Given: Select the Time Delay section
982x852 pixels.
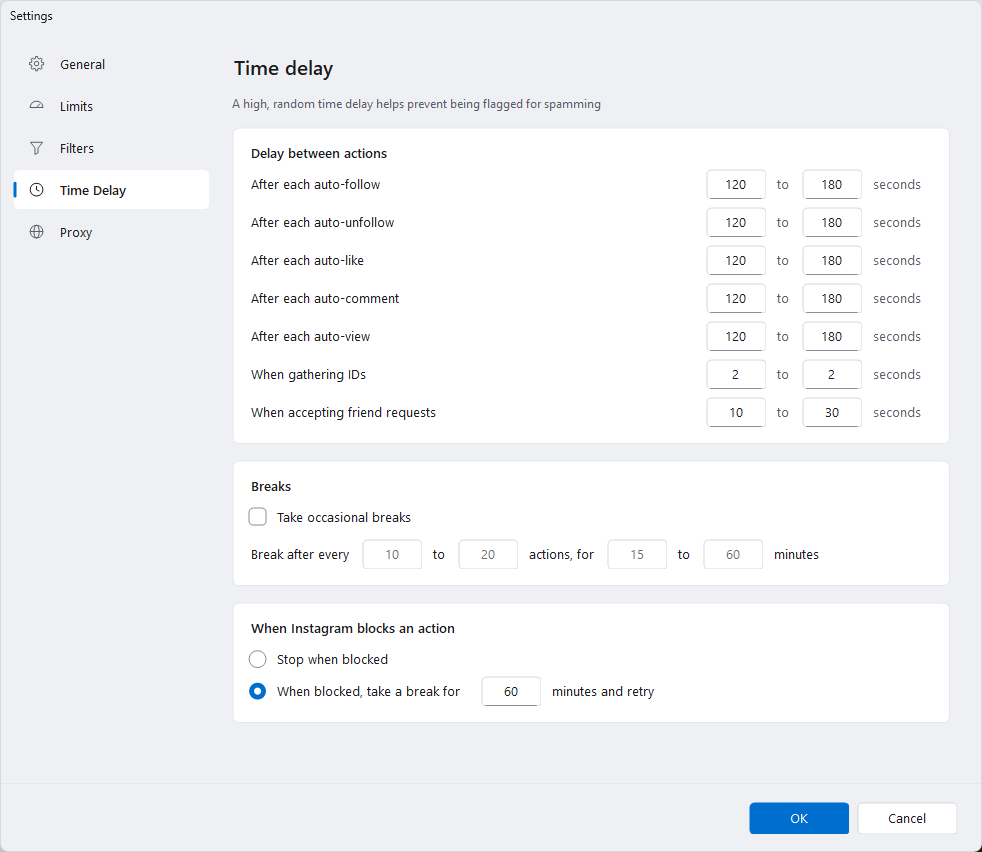Looking at the screenshot, I should point(111,190).
